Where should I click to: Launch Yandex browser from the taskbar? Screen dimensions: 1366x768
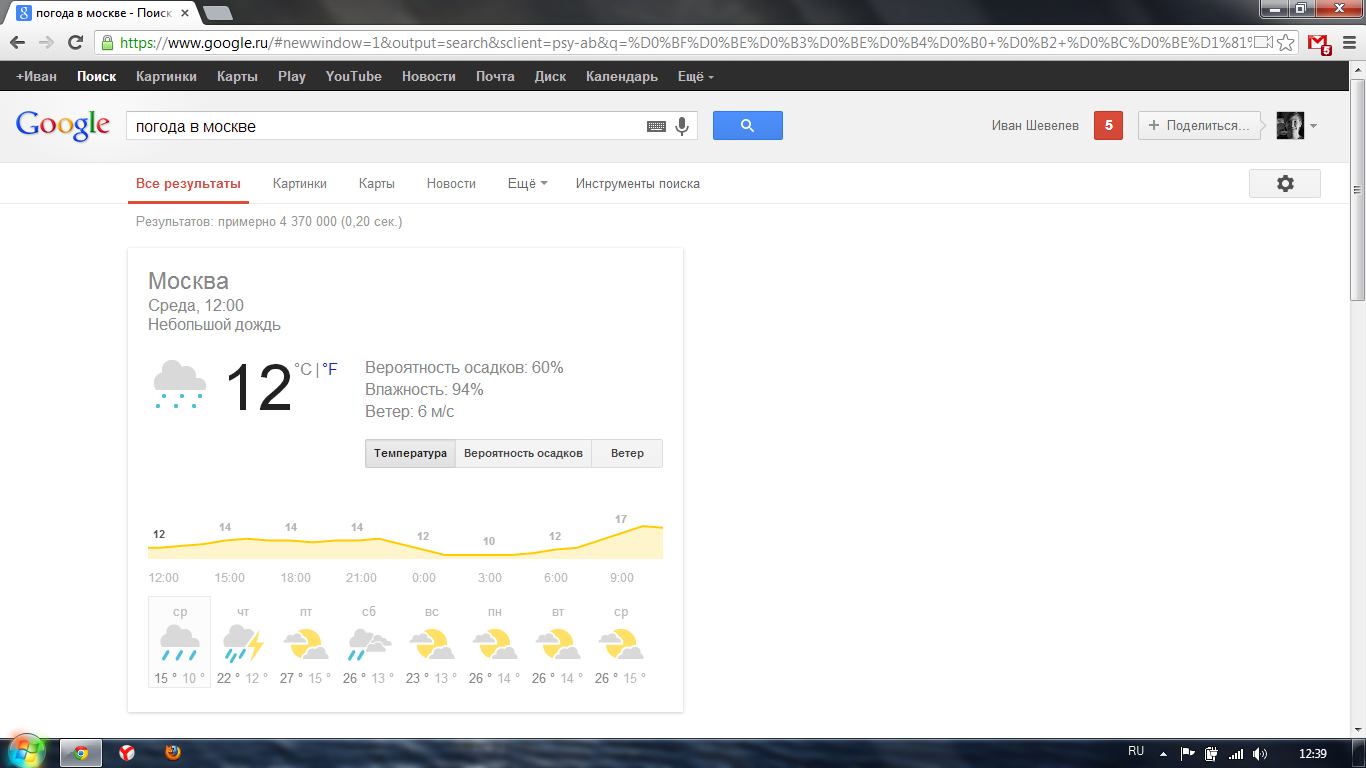(127, 753)
